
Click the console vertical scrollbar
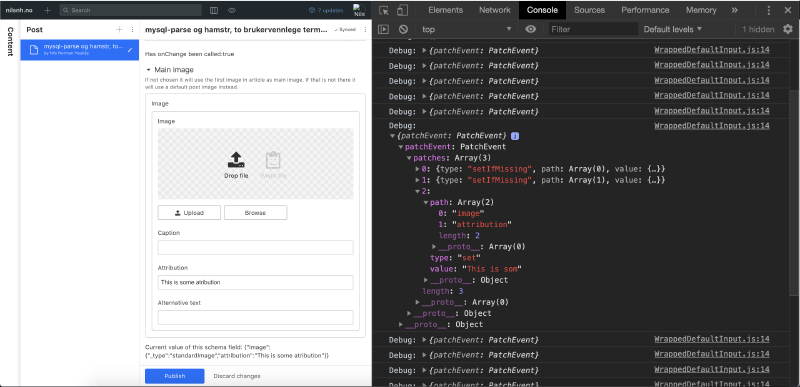[795, 192]
